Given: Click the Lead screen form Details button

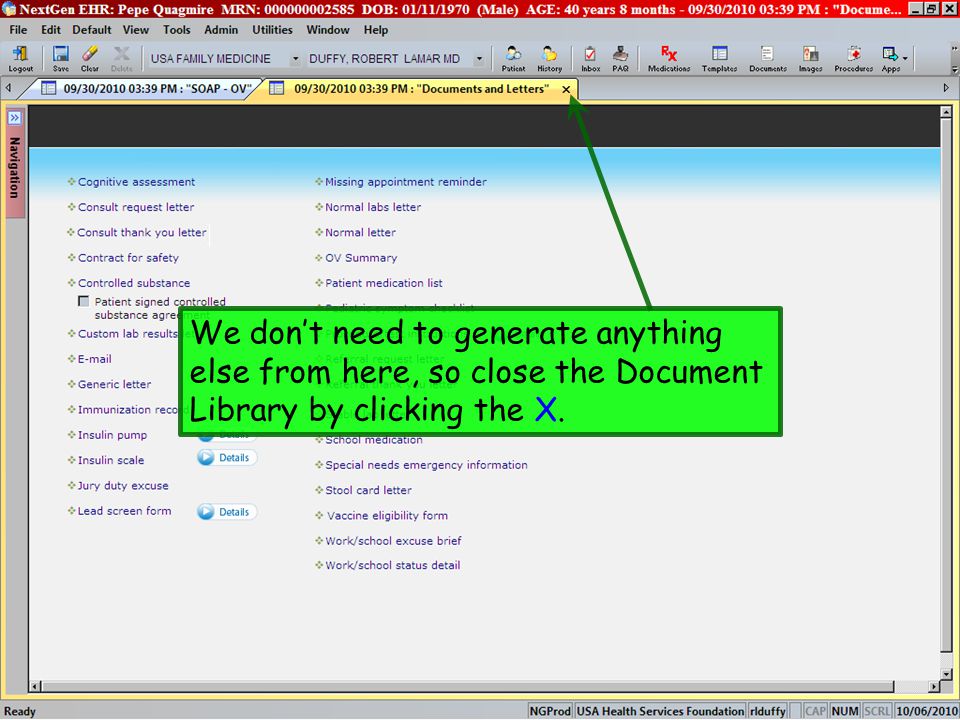Looking at the screenshot, I should point(227,512).
